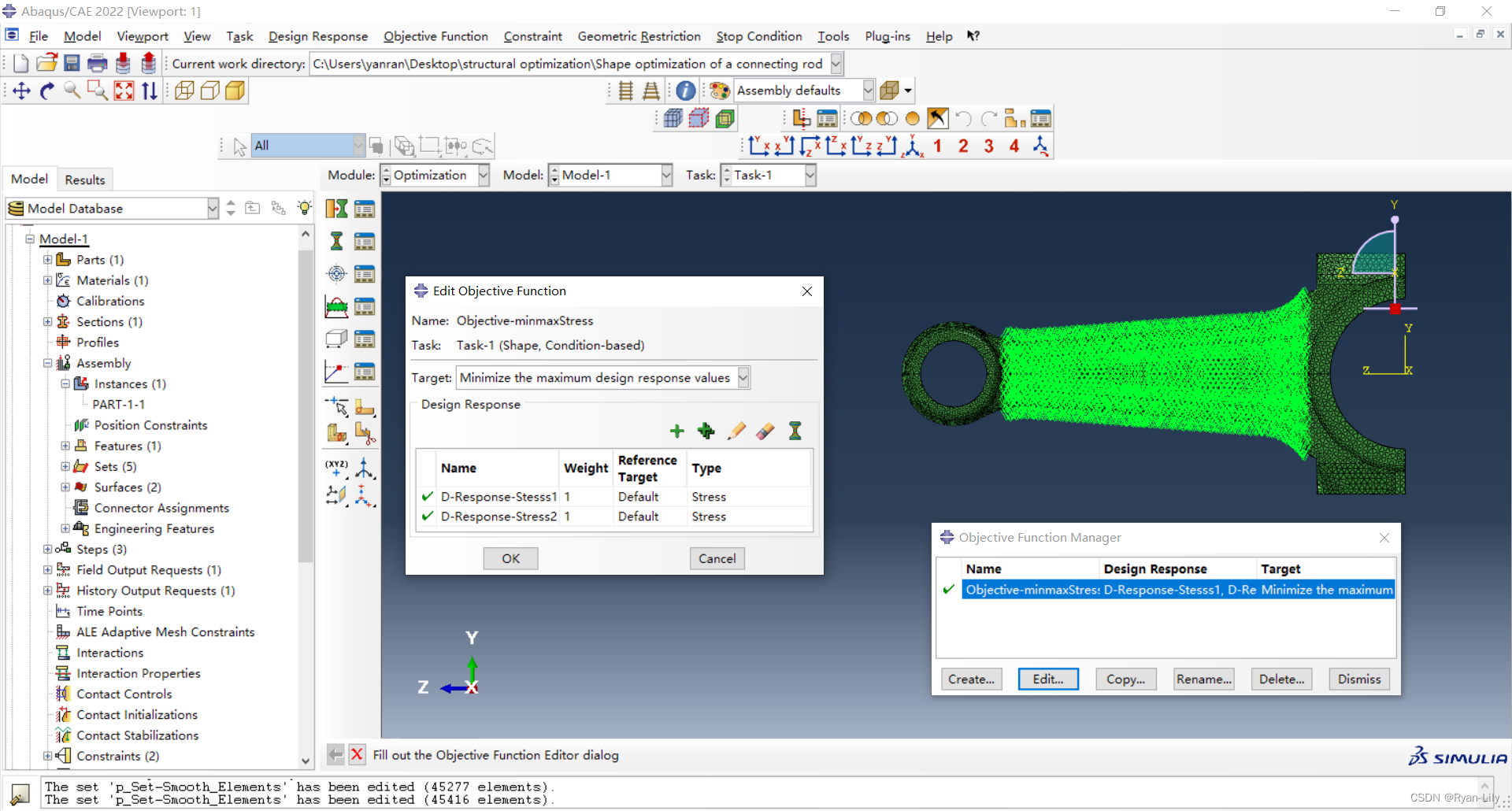Click OK in Edit Objective Function dialog
This screenshot has width=1512, height=811.
pos(510,558)
